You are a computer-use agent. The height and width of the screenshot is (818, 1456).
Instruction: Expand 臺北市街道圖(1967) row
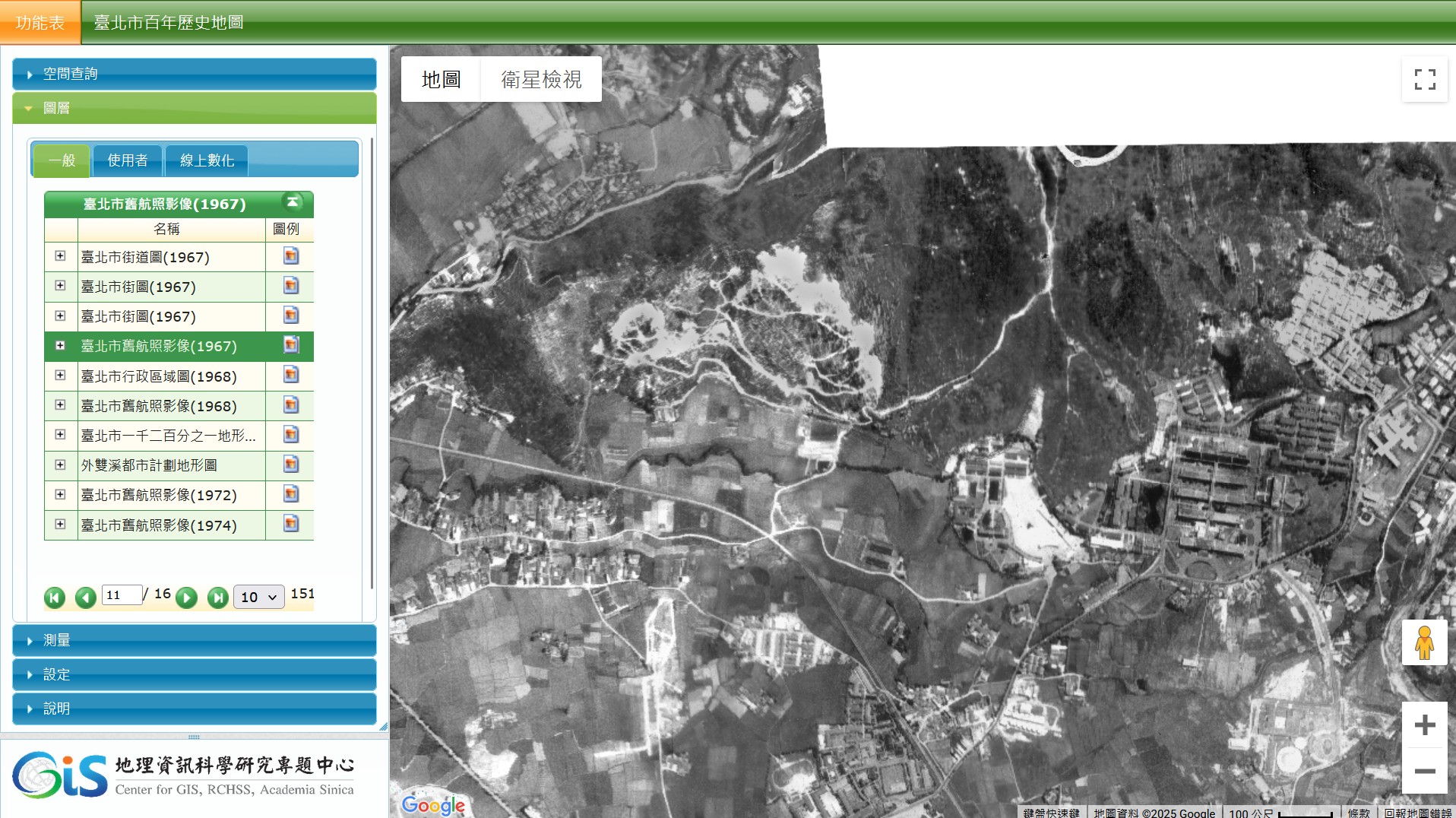[x=60, y=256]
